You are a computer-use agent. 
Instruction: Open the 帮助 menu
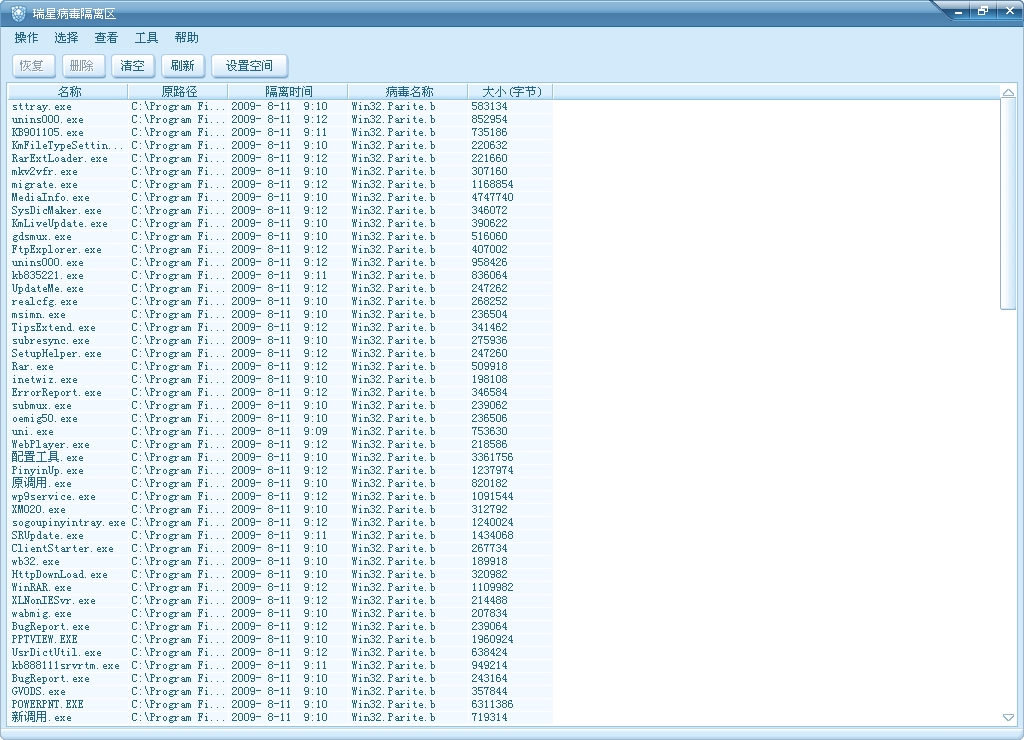(x=186, y=38)
